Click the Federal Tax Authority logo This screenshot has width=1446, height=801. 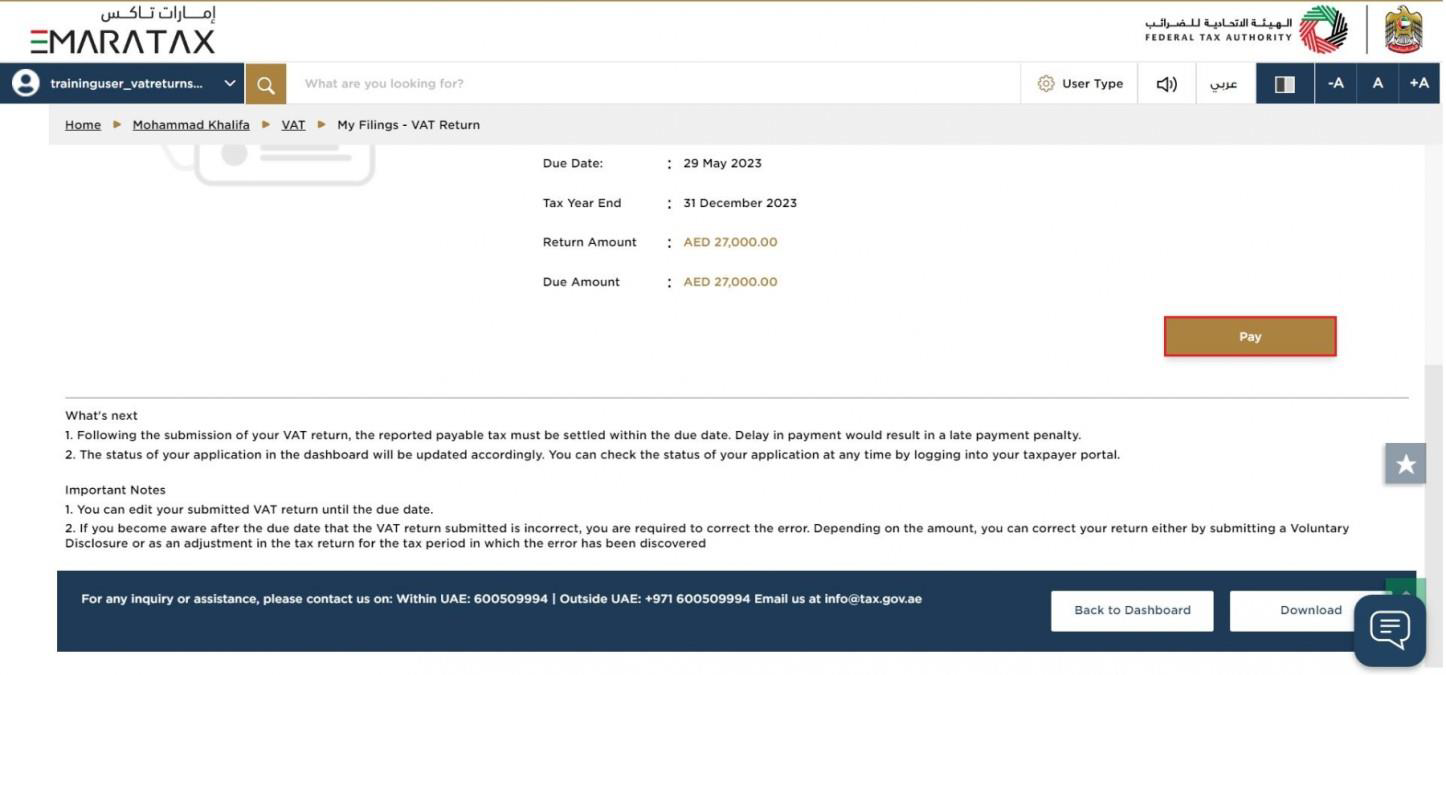[x=1246, y=30]
